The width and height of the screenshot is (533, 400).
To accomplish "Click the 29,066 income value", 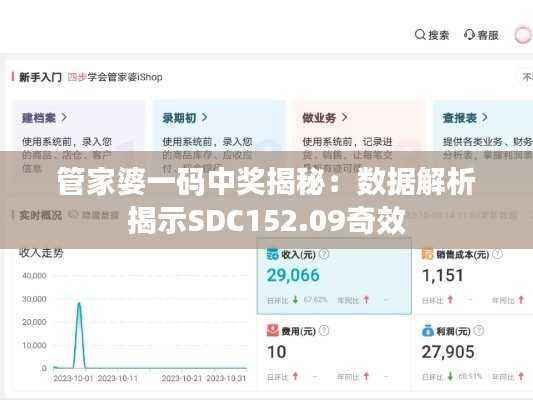I will (x=293, y=275).
